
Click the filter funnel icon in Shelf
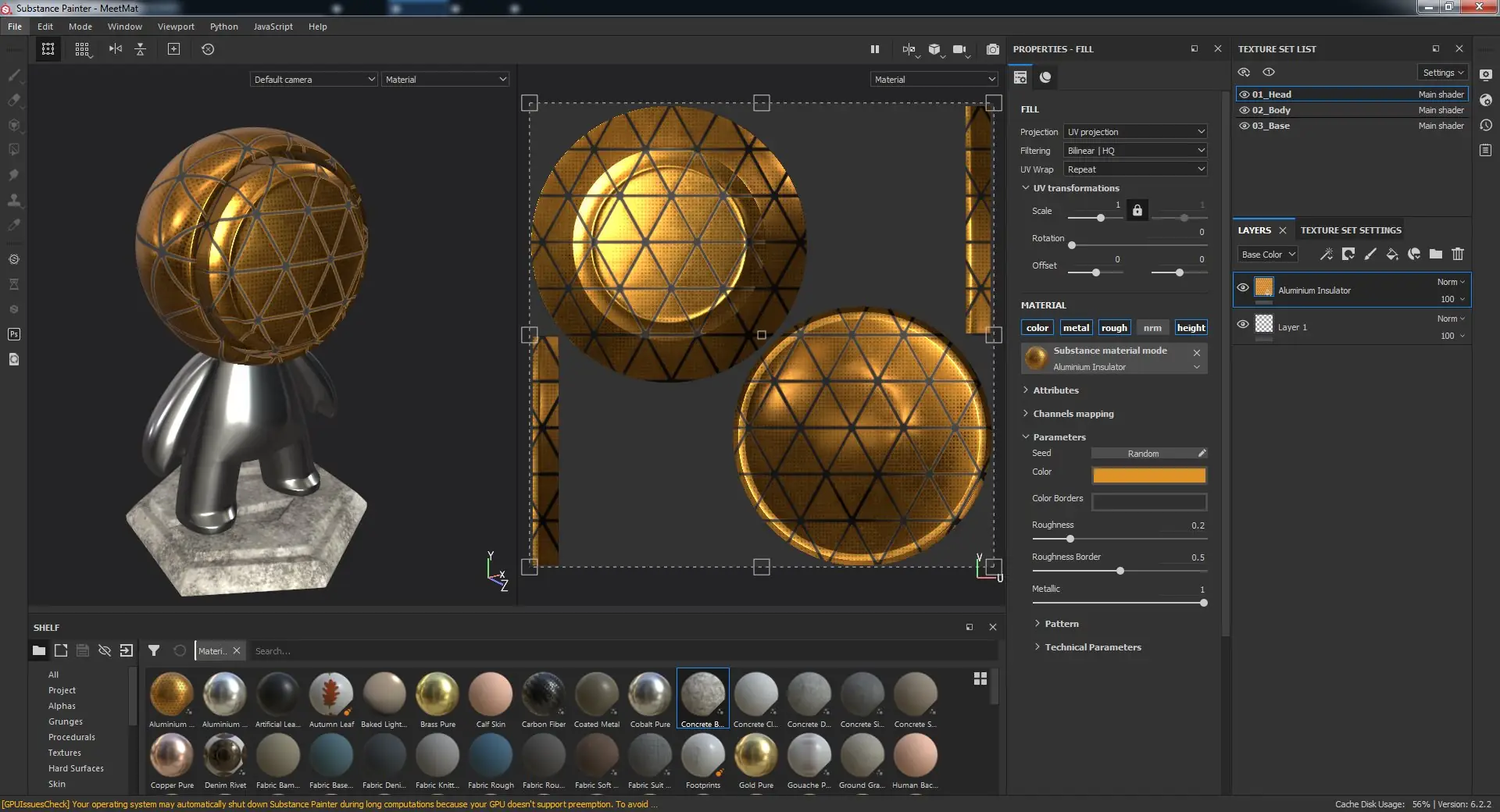(x=154, y=650)
